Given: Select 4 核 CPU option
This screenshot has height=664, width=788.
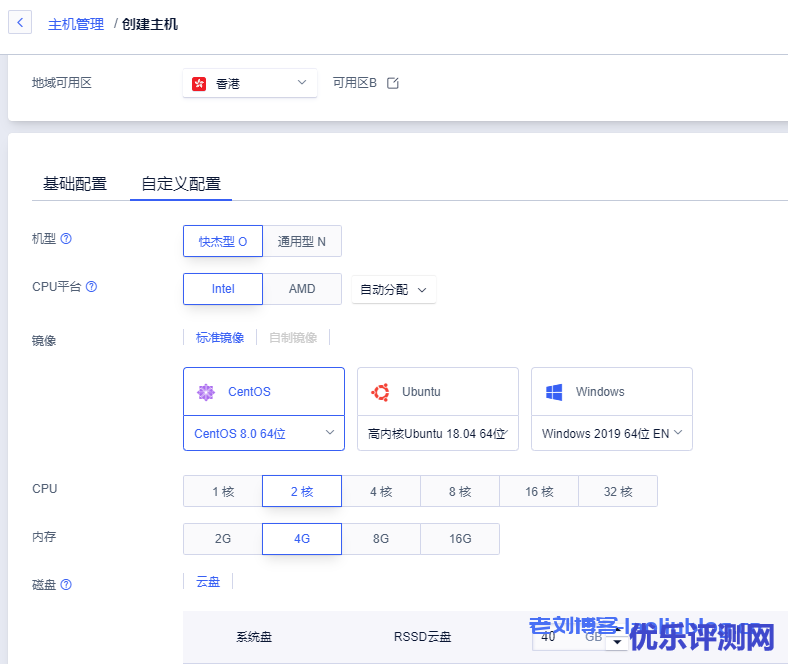Looking at the screenshot, I should pyautogui.click(x=380, y=491).
